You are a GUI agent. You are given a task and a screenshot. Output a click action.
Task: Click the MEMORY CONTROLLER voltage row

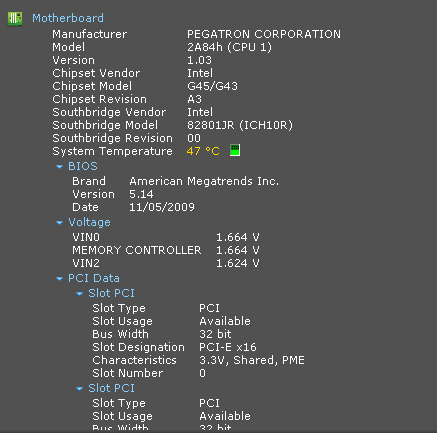(x=166, y=250)
